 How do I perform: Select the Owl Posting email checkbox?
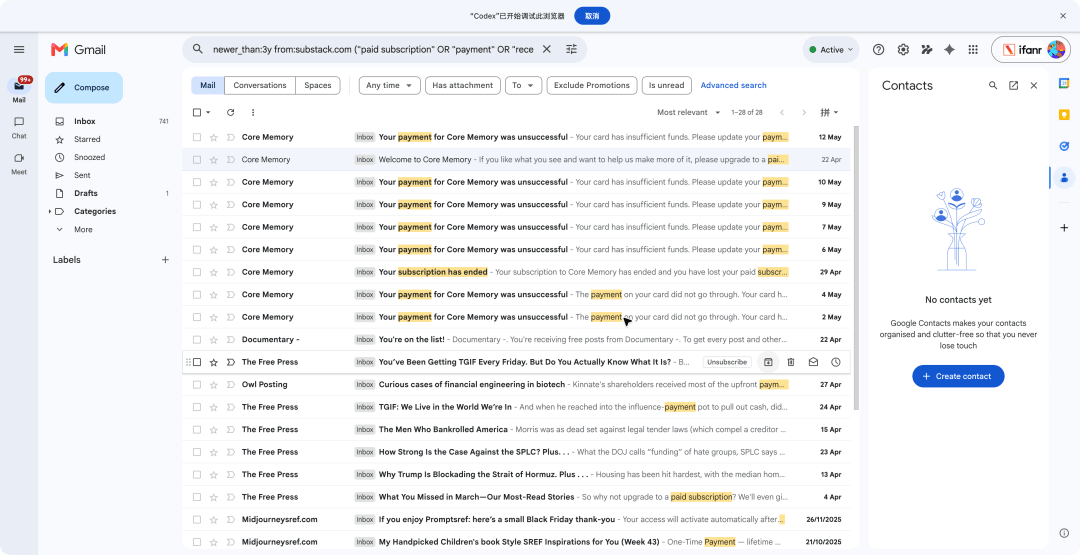point(197,385)
